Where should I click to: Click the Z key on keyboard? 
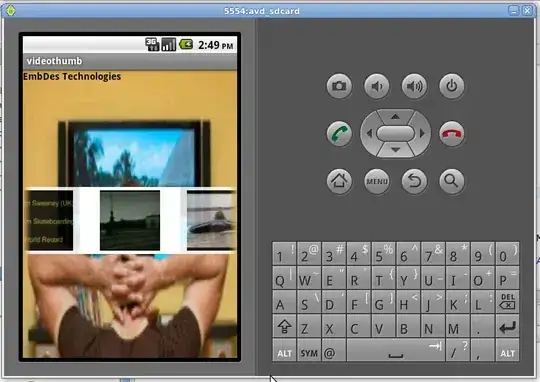pos(309,326)
